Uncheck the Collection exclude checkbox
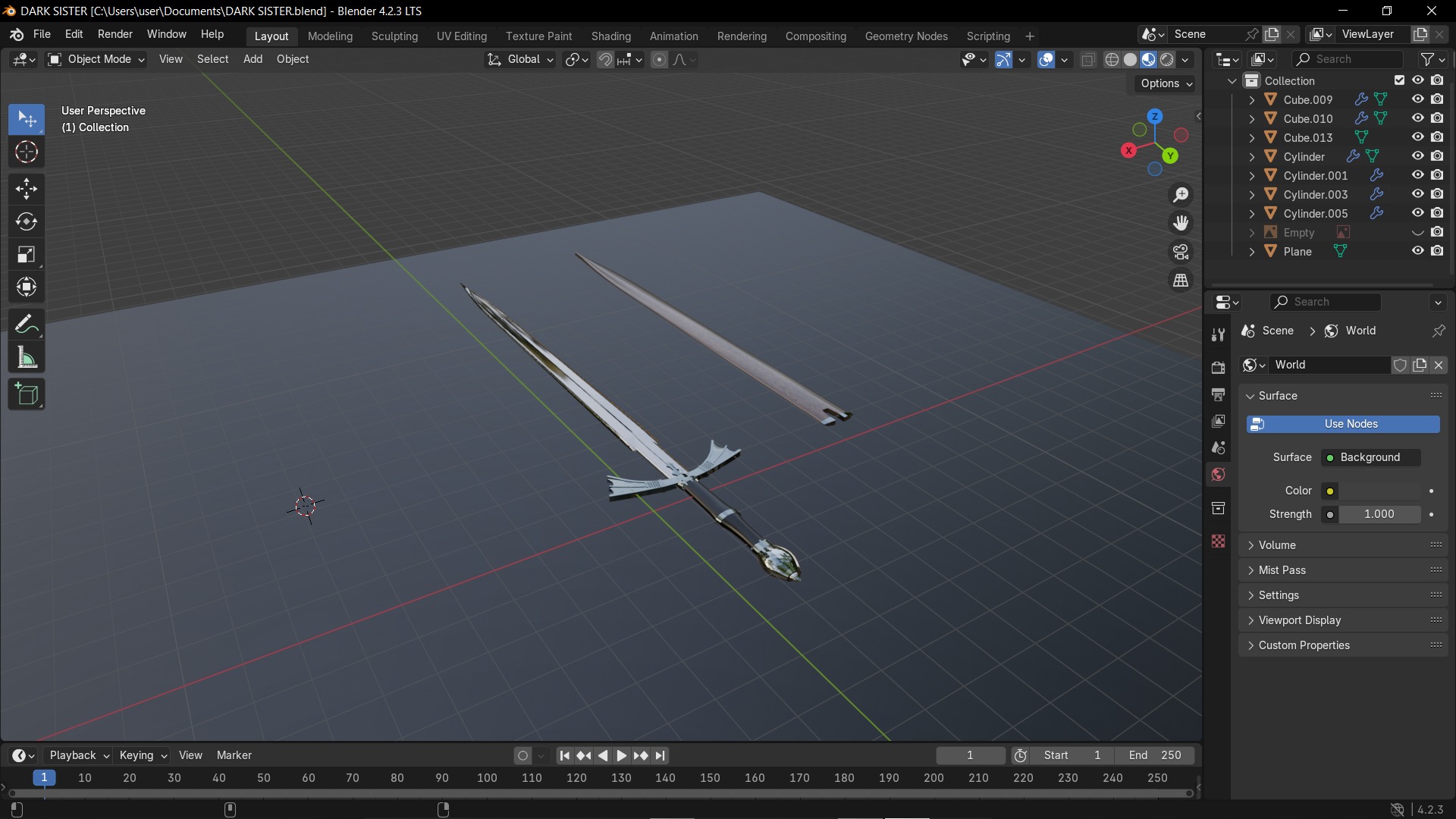Viewport: 1456px width, 819px height. [1399, 80]
